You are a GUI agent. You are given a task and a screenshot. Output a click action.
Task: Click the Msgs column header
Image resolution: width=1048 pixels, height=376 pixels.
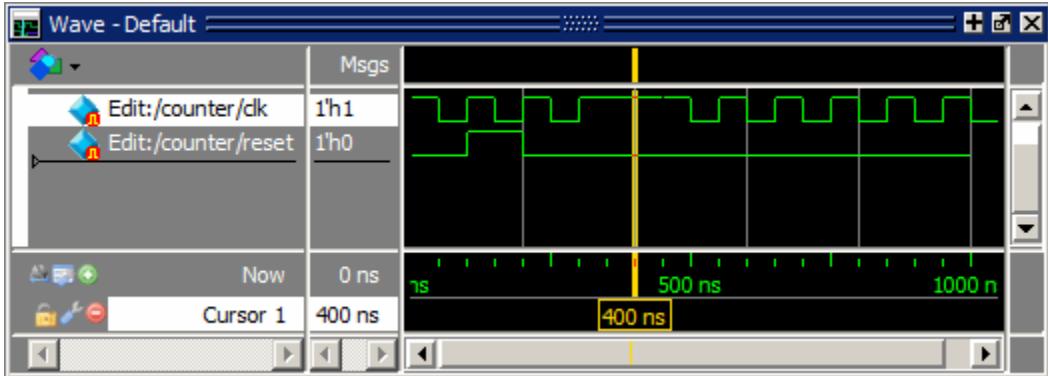tap(364, 65)
